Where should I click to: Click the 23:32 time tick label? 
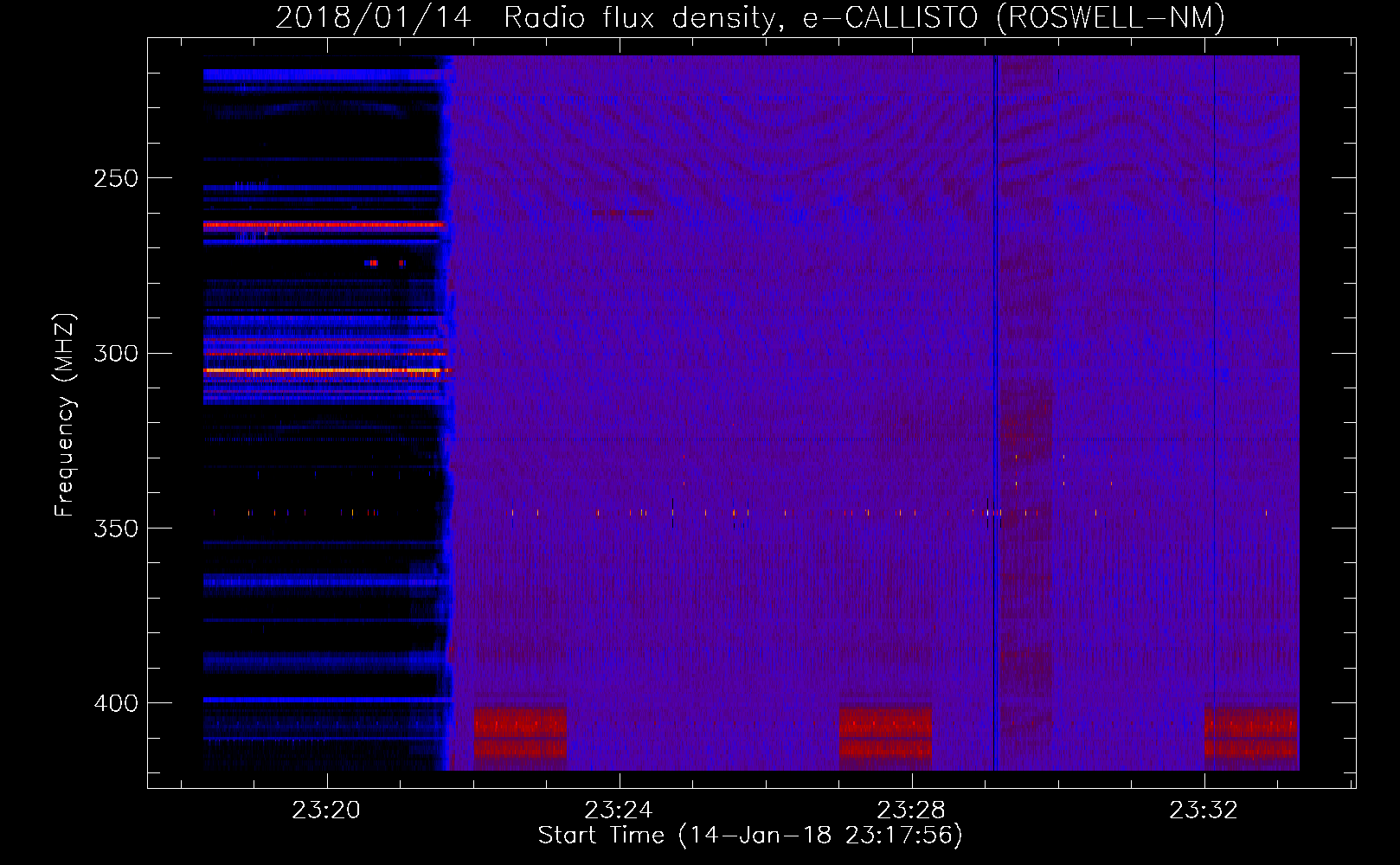tap(1204, 811)
